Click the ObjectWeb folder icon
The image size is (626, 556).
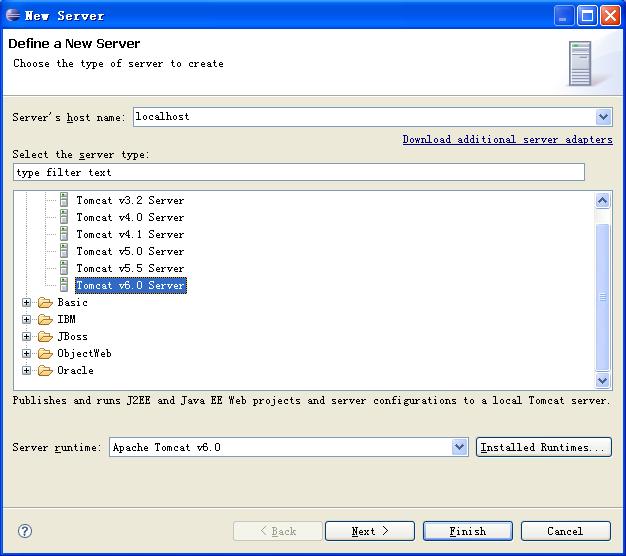(x=45, y=353)
